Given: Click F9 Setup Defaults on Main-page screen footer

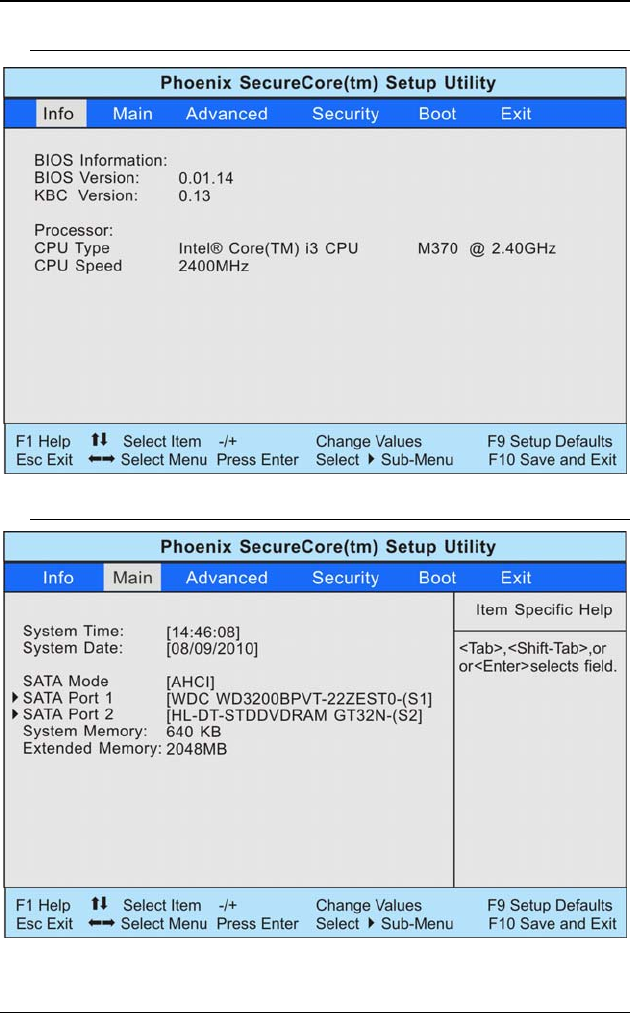Looking at the screenshot, I should pos(550,906).
